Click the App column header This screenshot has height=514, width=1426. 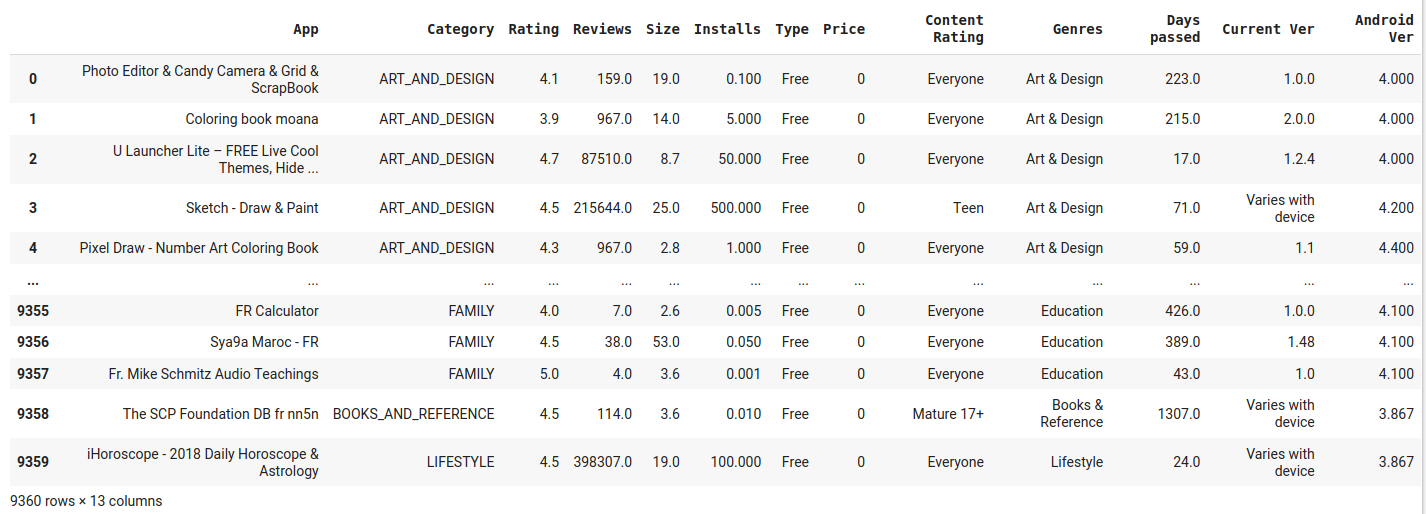(x=305, y=29)
